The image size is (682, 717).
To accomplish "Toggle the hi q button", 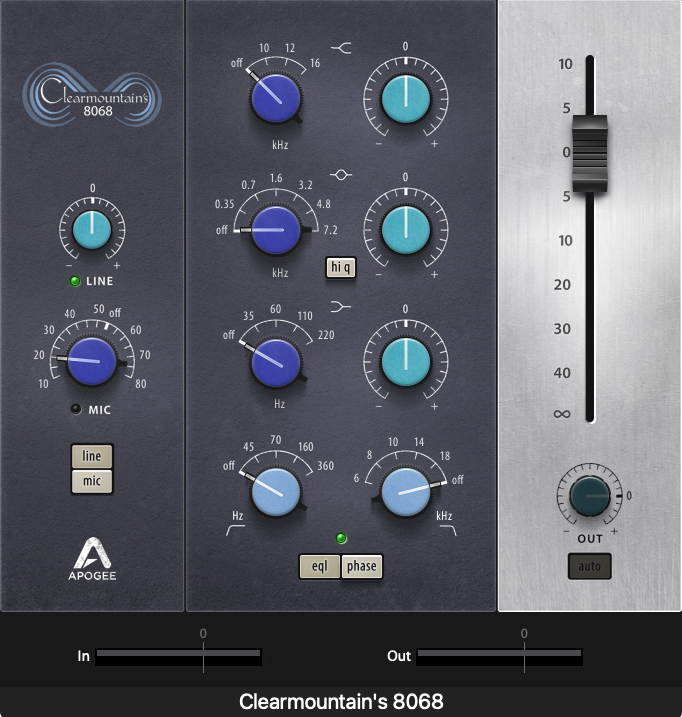I will point(341,266).
